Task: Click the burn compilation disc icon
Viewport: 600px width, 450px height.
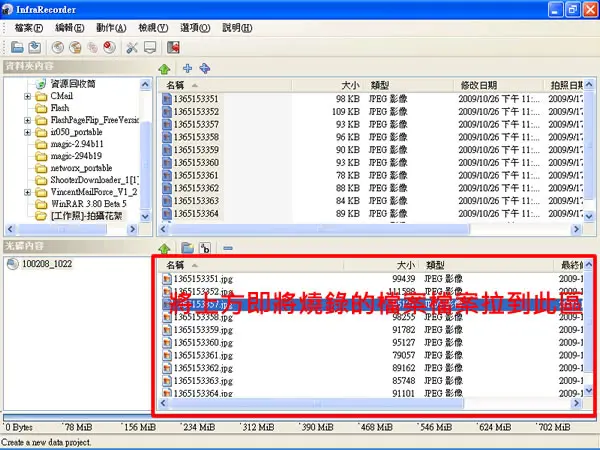Action: point(75,47)
